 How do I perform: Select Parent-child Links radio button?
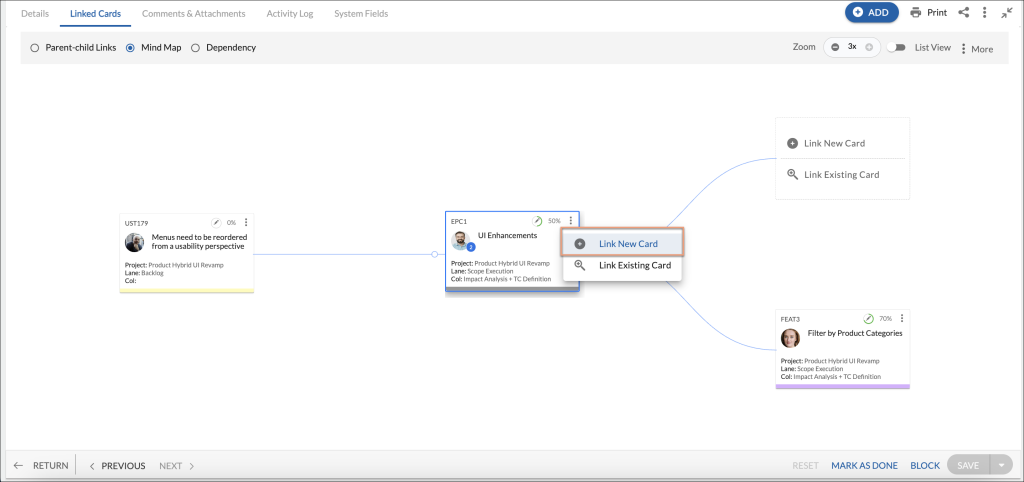coord(35,48)
